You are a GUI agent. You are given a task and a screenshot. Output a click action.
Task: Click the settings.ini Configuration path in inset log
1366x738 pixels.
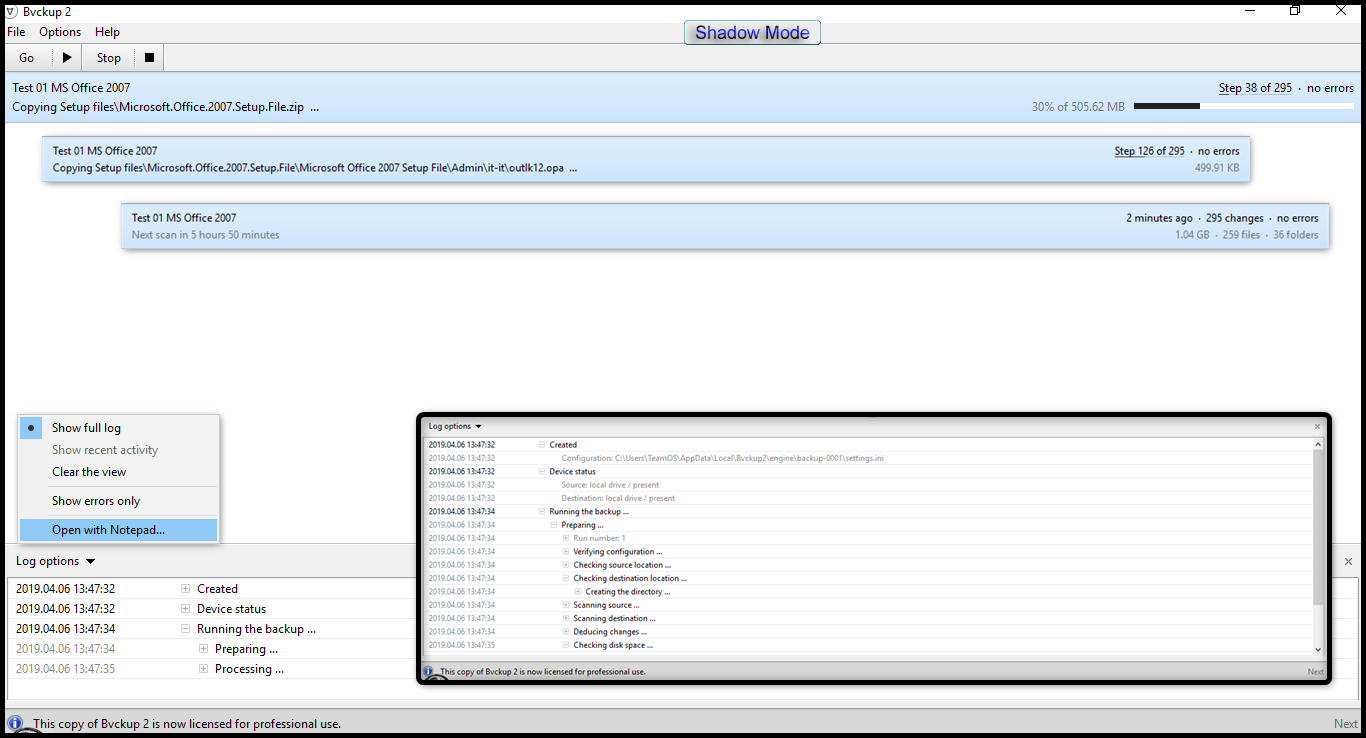(722, 458)
